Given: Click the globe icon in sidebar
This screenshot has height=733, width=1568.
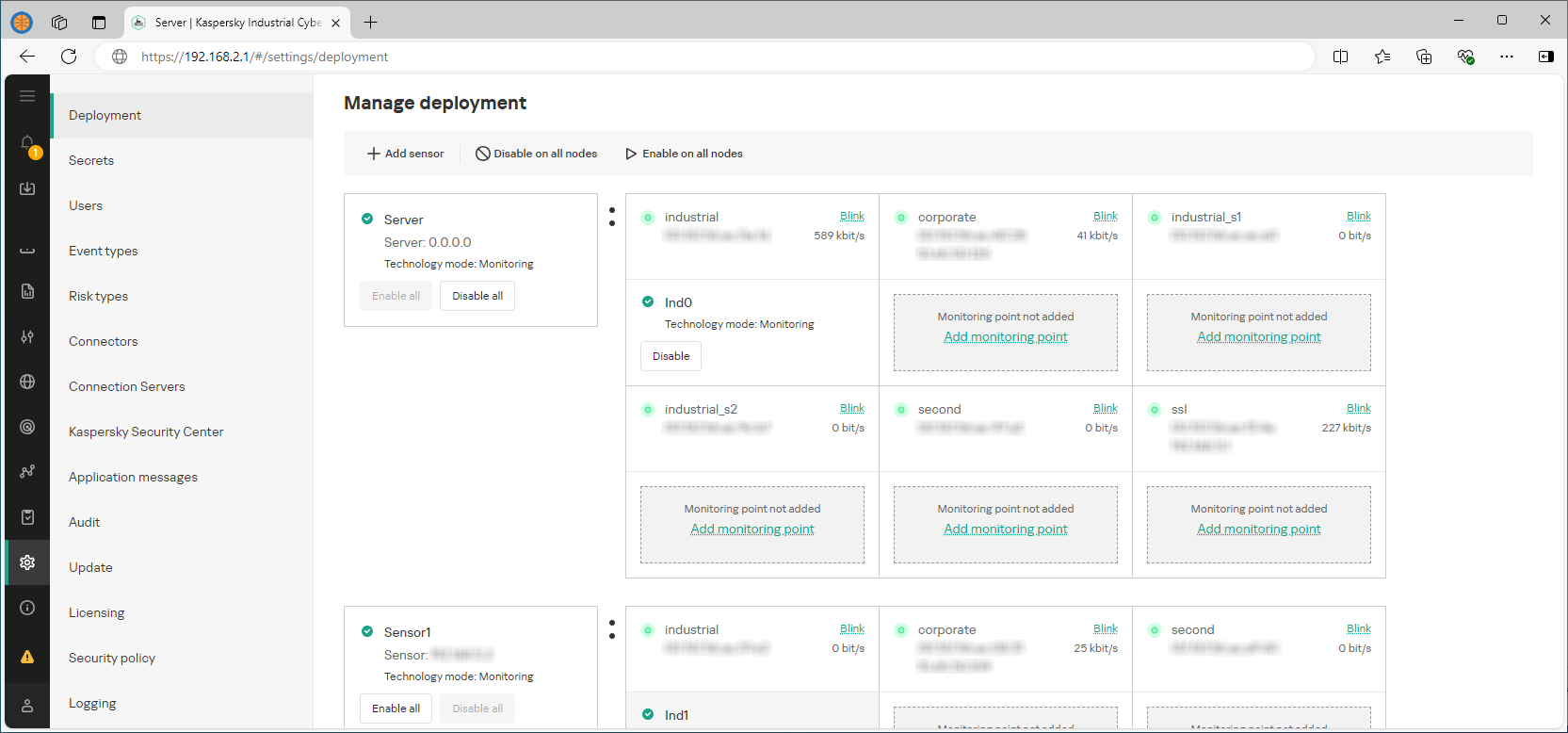Looking at the screenshot, I should click(27, 382).
